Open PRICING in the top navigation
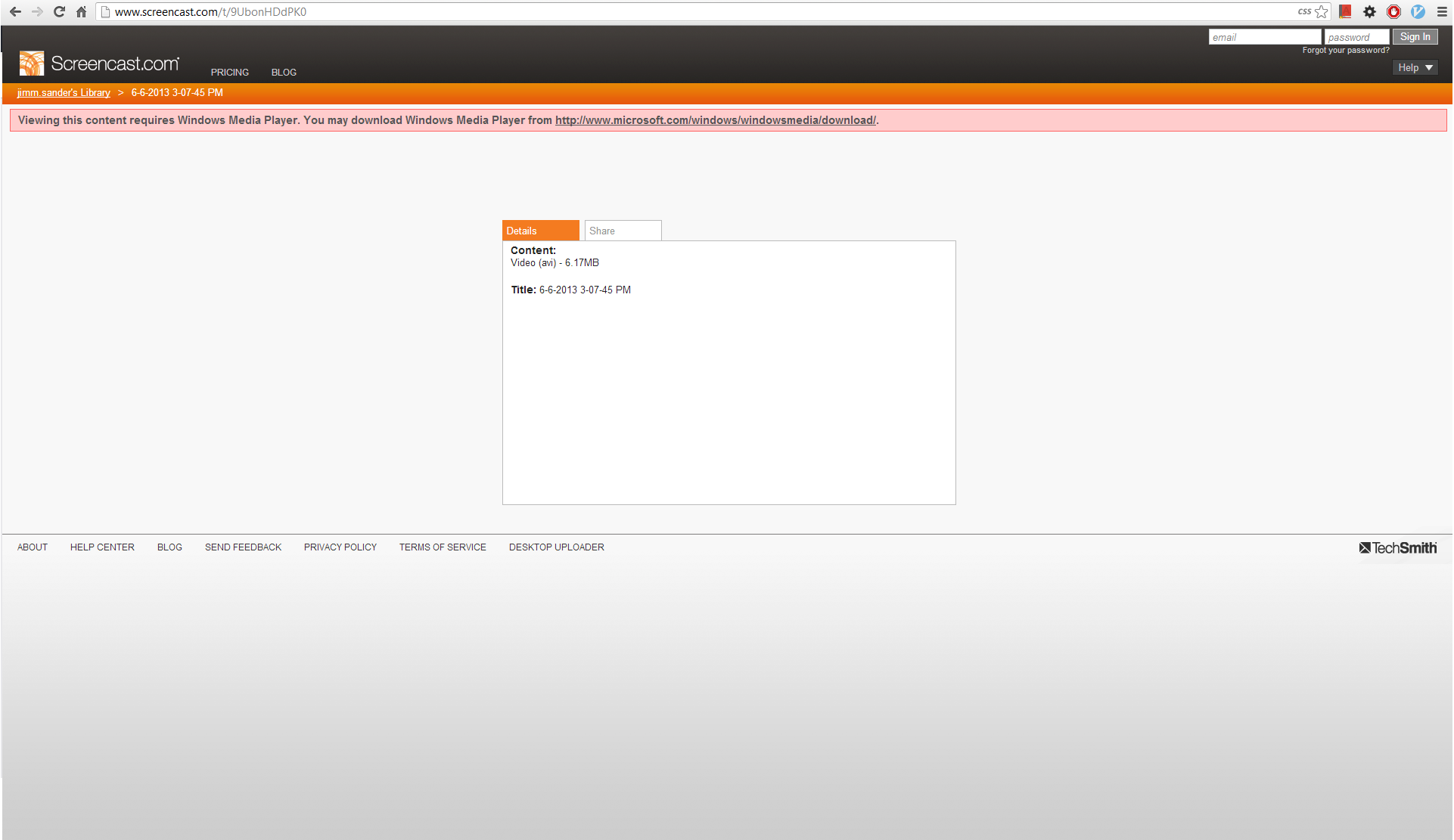This screenshot has width=1454, height=840. (229, 73)
